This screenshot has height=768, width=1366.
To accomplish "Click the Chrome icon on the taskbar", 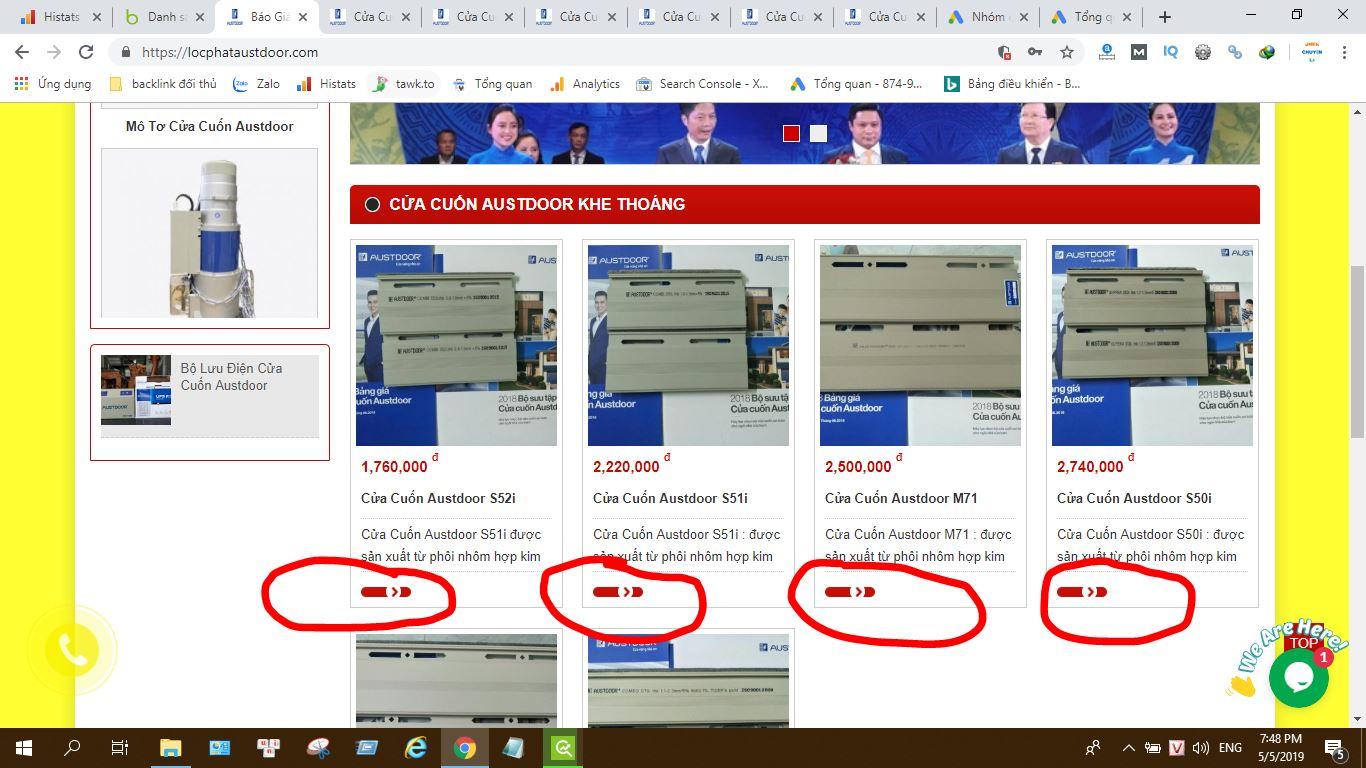I will coord(464,748).
